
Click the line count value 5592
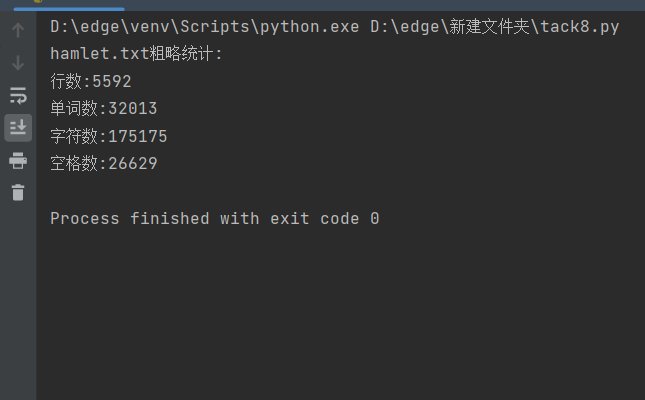coord(112,82)
